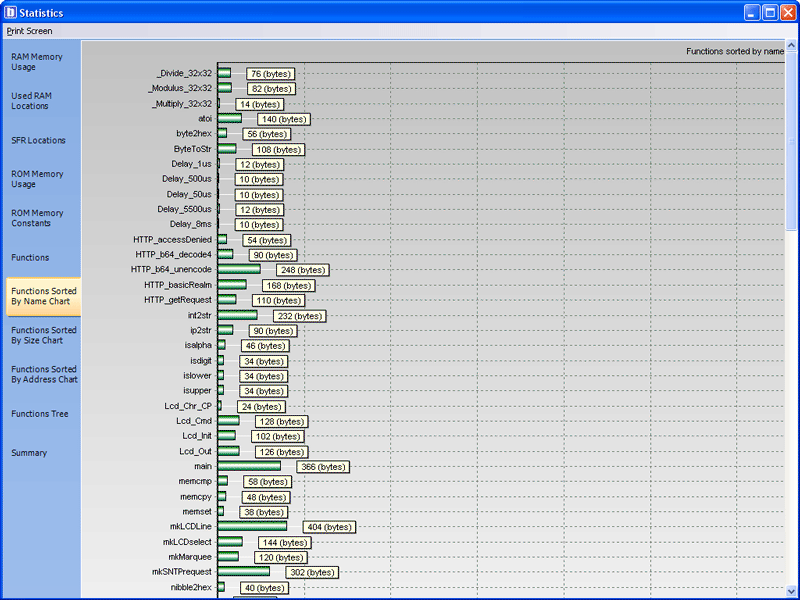Viewport: 800px width, 600px height.
Task: Maximize the Statistics window
Action: pos(770,13)
